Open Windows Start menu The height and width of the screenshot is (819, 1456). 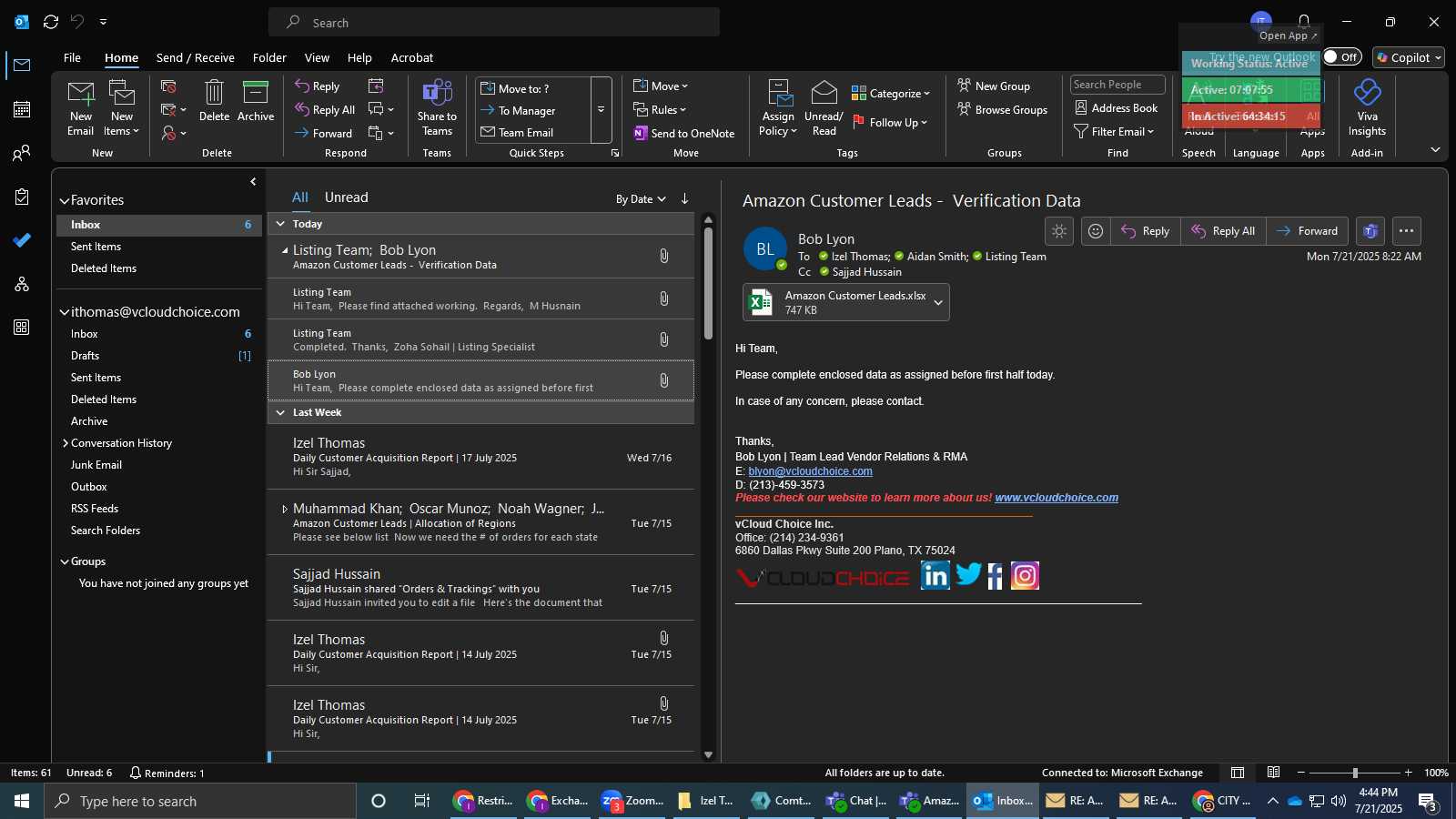pyautogui.click(x=22, y=801)
